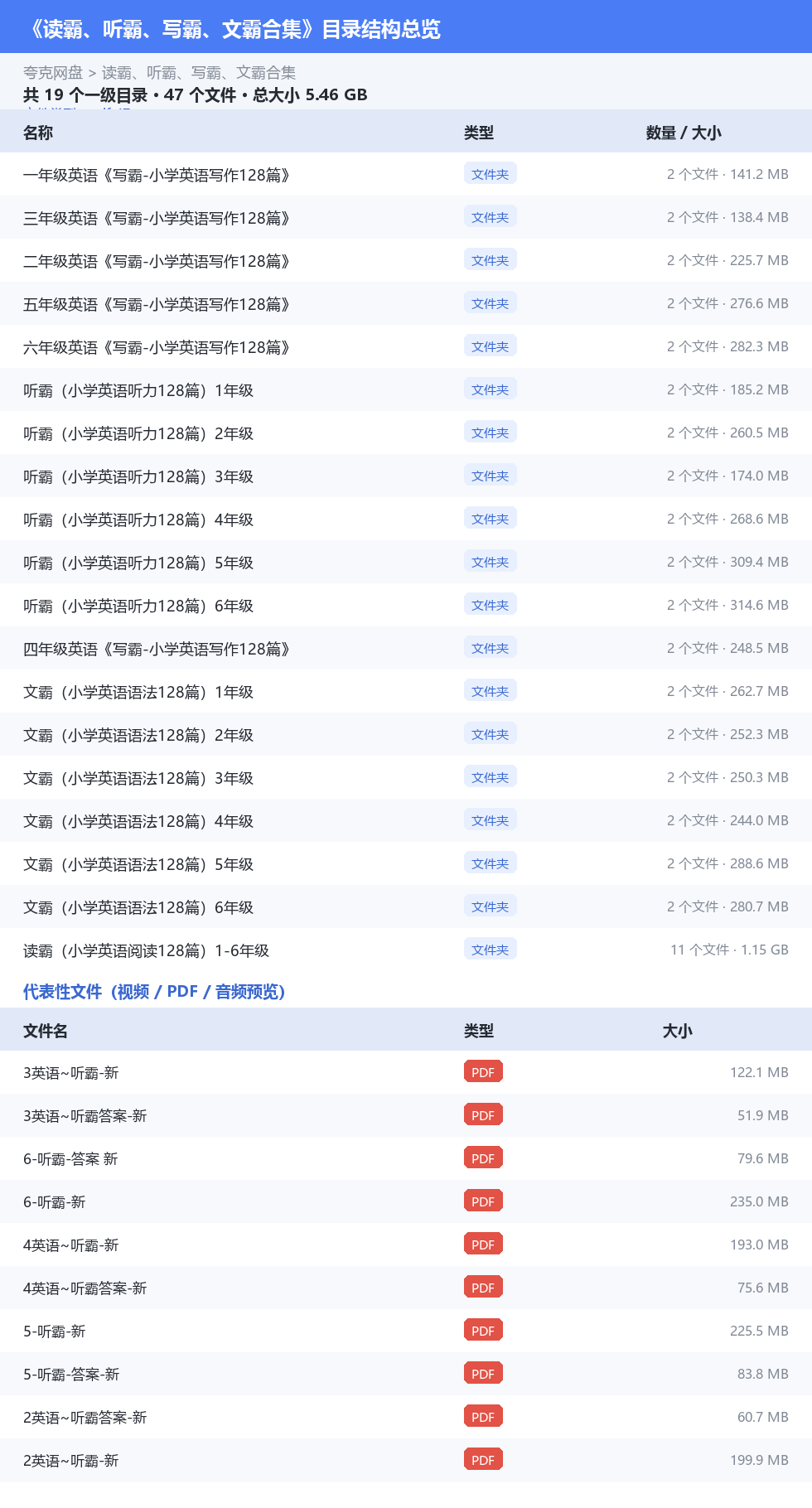Click the size text 2 个文件 · 174.0 MB
Screen dimensions: 812x1508
pyautogui.click(x=727, y=476)
